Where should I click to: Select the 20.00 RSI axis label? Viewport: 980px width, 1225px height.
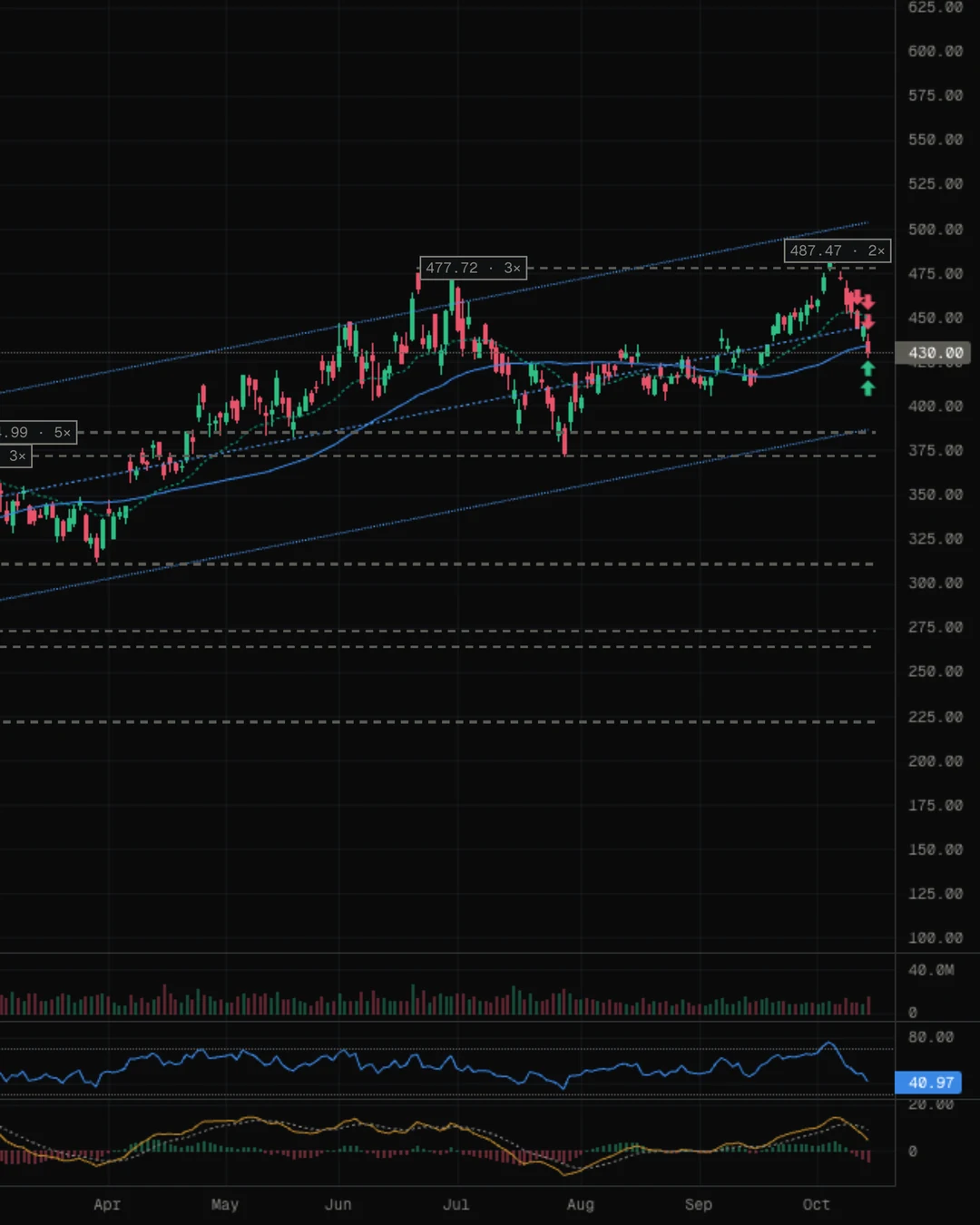pos(931,1104)
